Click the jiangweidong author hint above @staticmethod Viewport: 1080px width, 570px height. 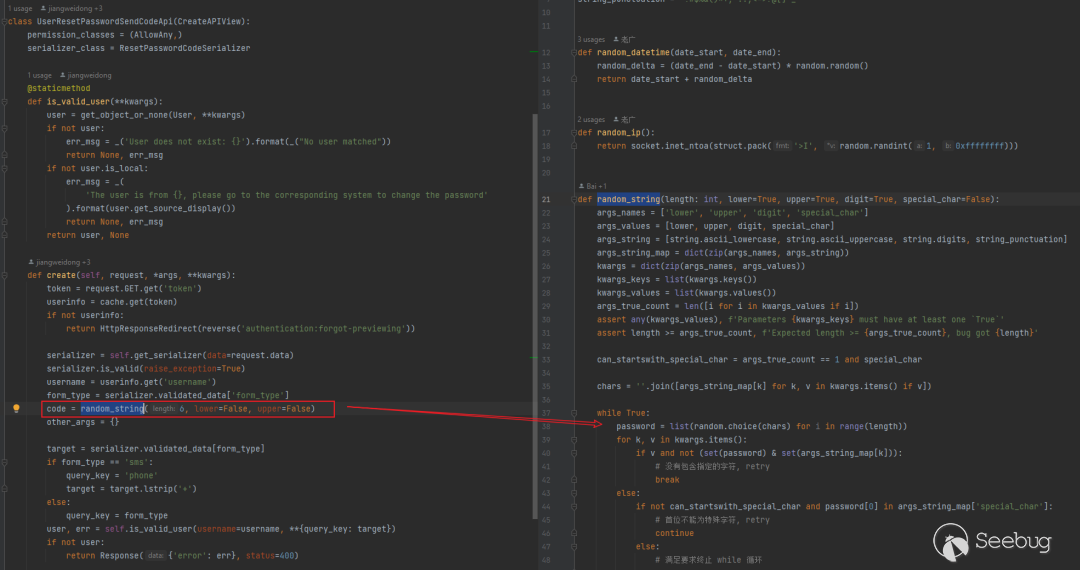[85, 75]
